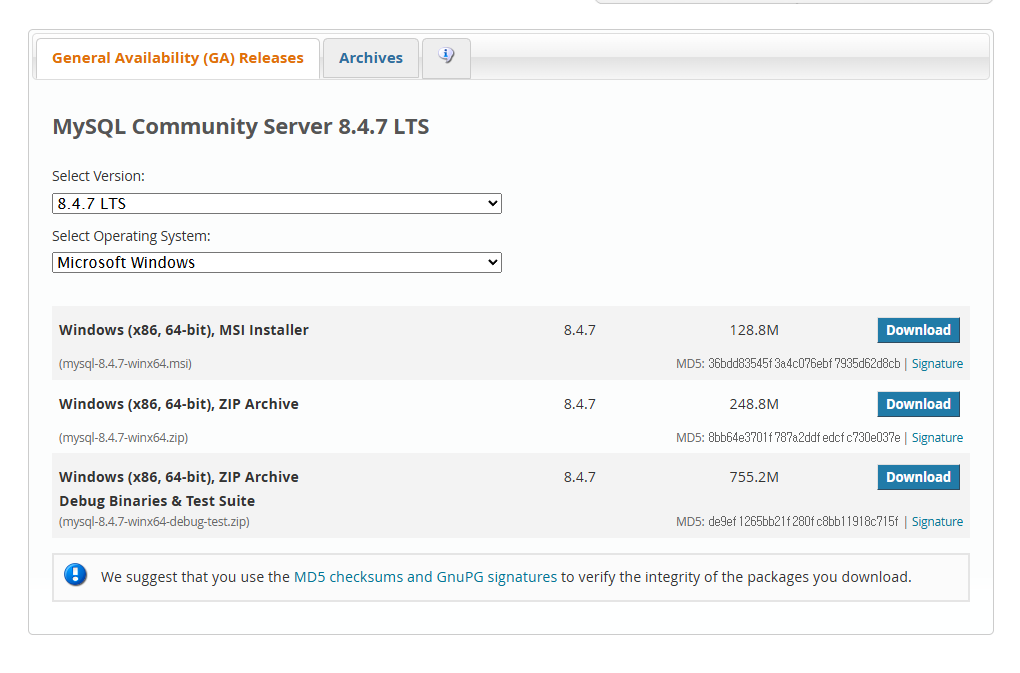This screenshot has height=673, width=1020.
Task: Open the info bubble icon tab
Action: pos(446,58)
